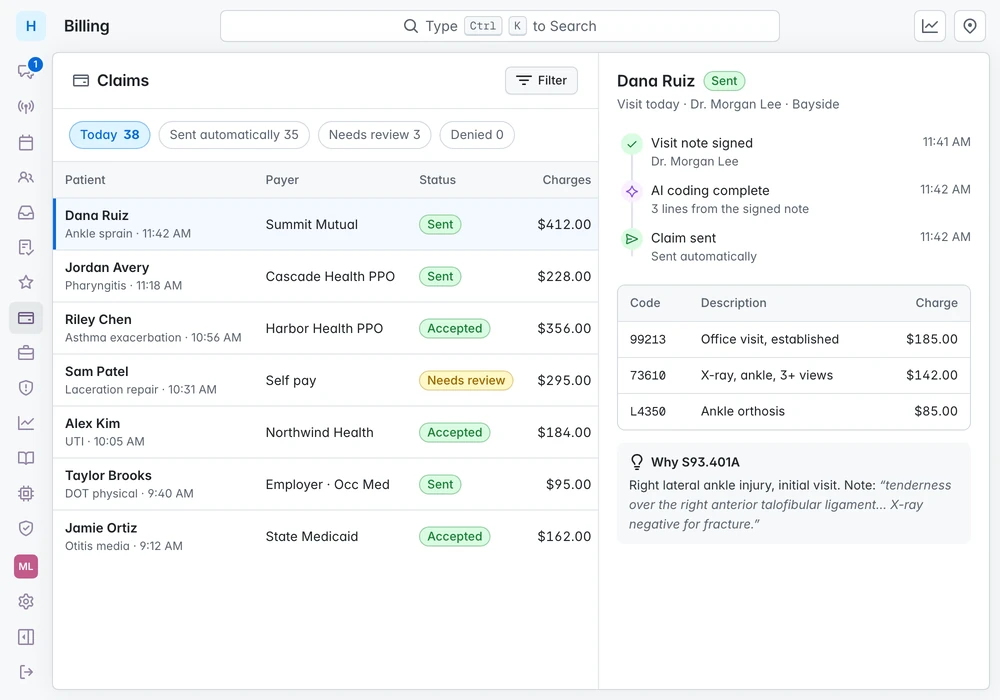Viewport: 1000px width, 700px height.
Task: Click code 73610 in detail table
Action: (x=648, y=375)
